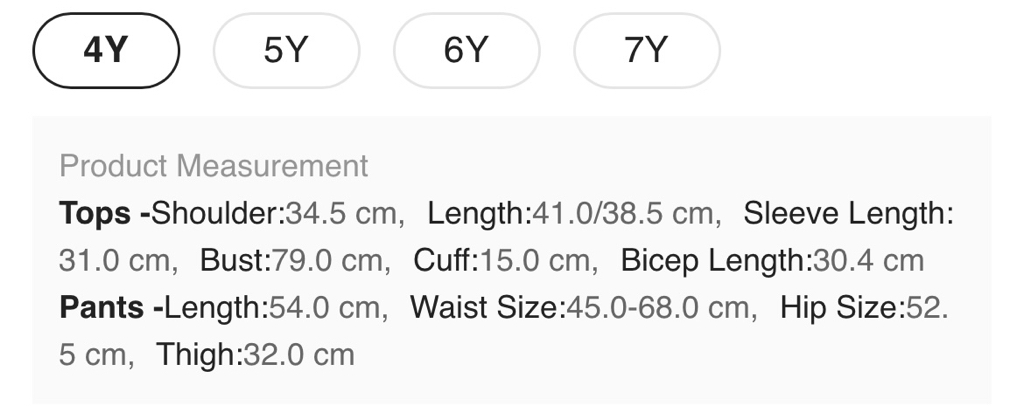Click the Shoulder measurement label
The height and width of the screenshot is (406, 1024).
click(218, 213)
